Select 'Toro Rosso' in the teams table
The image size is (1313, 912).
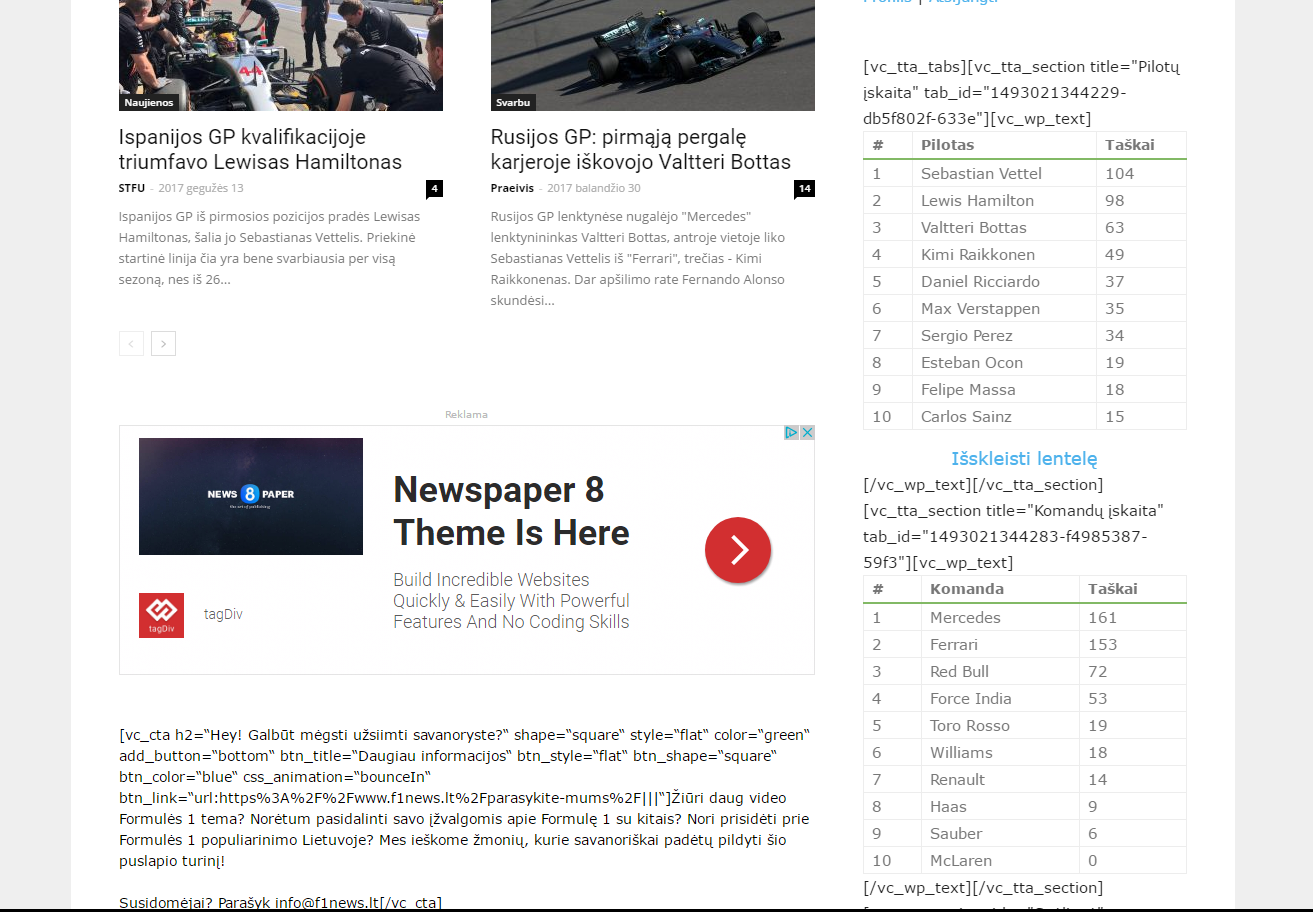(x=970, y=726)
